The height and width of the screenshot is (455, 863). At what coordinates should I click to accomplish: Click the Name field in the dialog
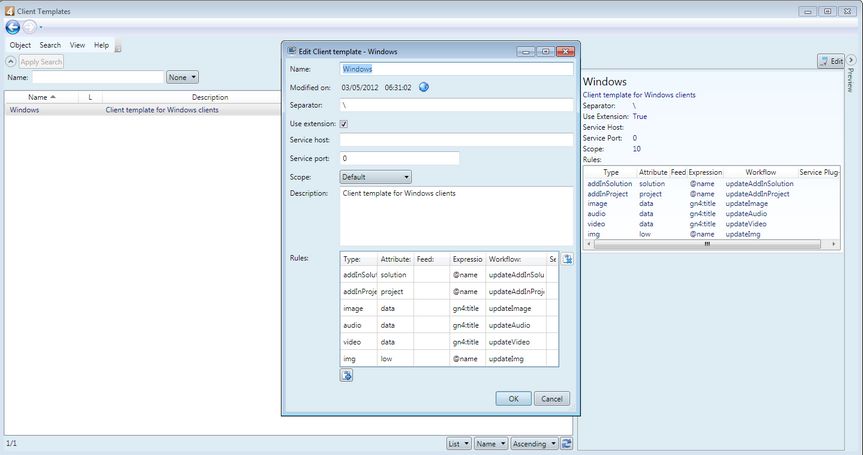(456, 69)
